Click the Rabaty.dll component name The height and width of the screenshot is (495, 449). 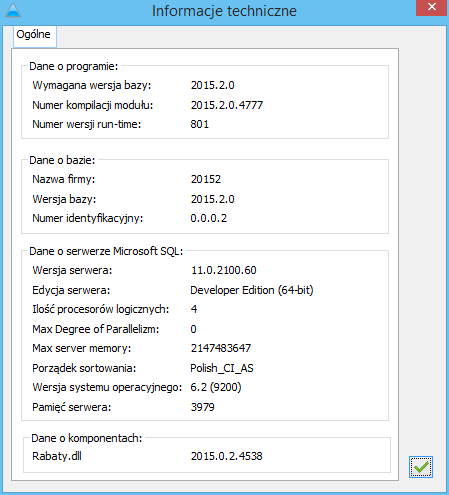click(x=57, y=456)
